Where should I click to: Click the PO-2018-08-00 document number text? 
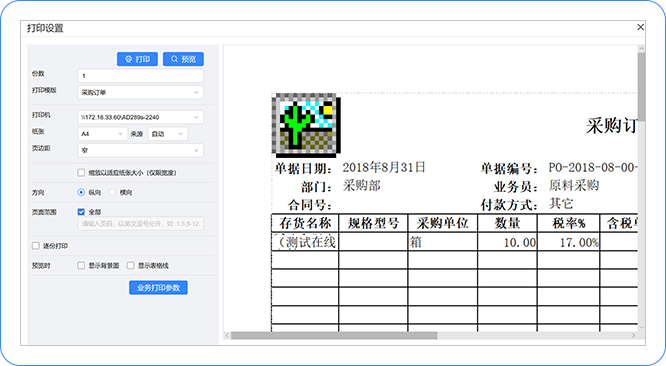[x=593, y=167]
